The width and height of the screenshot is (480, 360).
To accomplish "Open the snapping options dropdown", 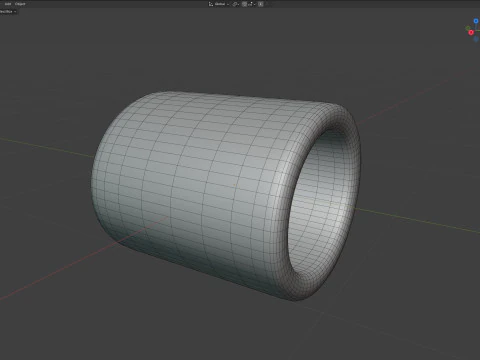I will (x=251, y=4).
